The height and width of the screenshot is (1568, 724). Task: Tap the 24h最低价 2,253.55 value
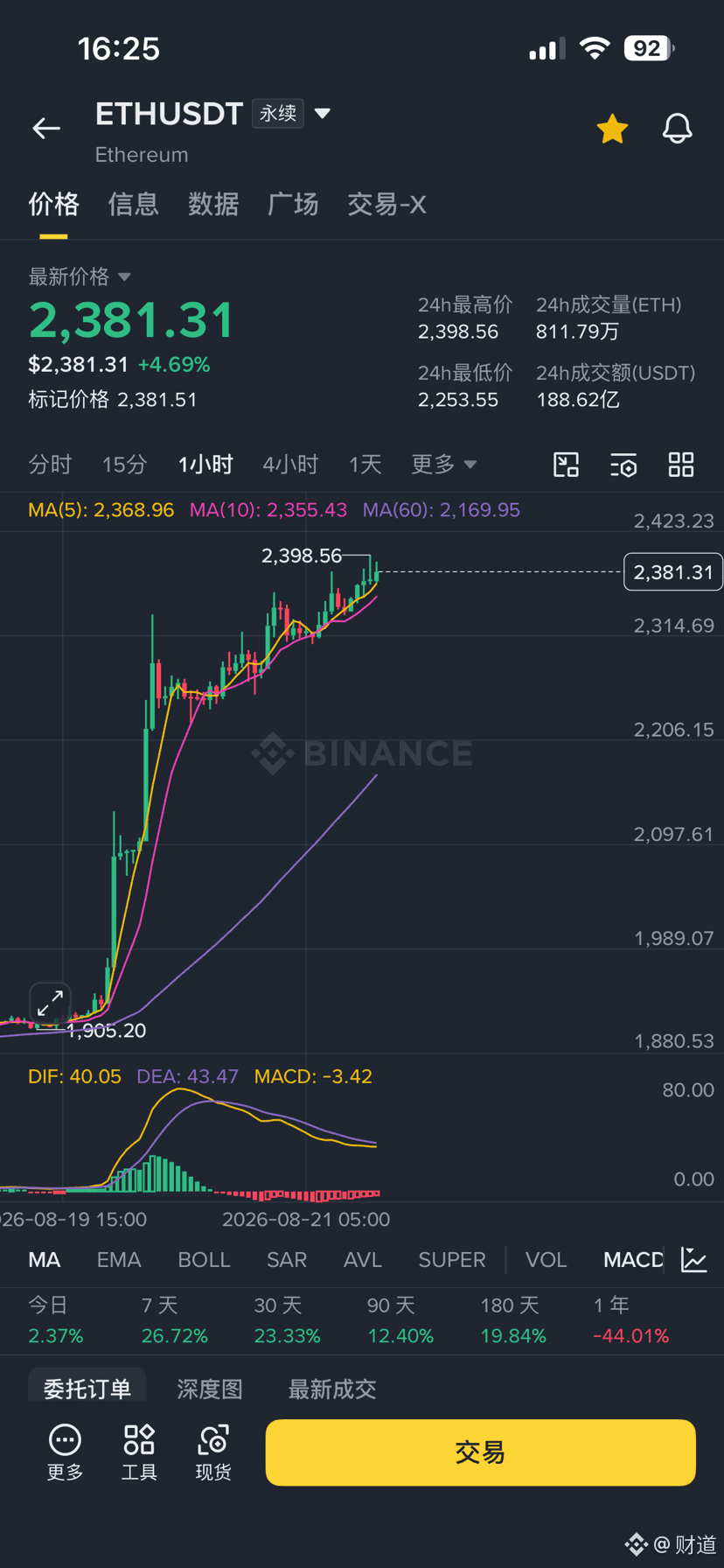(458, 400)
